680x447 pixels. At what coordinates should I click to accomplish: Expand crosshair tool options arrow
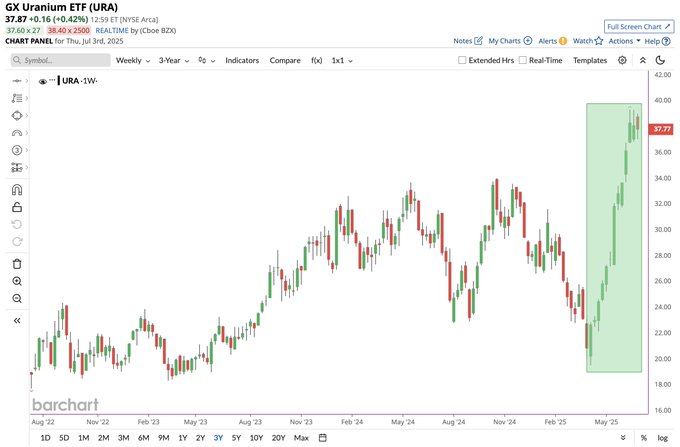[27, 81]
